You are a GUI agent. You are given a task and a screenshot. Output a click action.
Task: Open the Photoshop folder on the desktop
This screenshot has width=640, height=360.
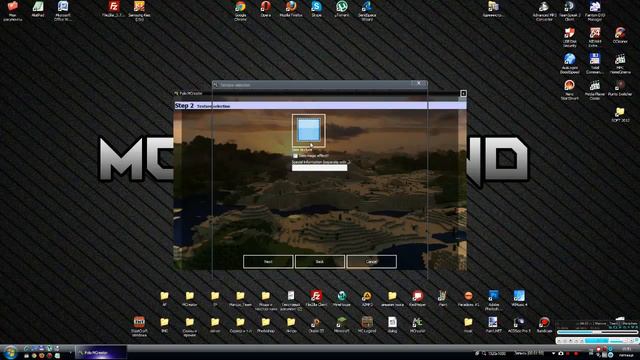(265, 325)
